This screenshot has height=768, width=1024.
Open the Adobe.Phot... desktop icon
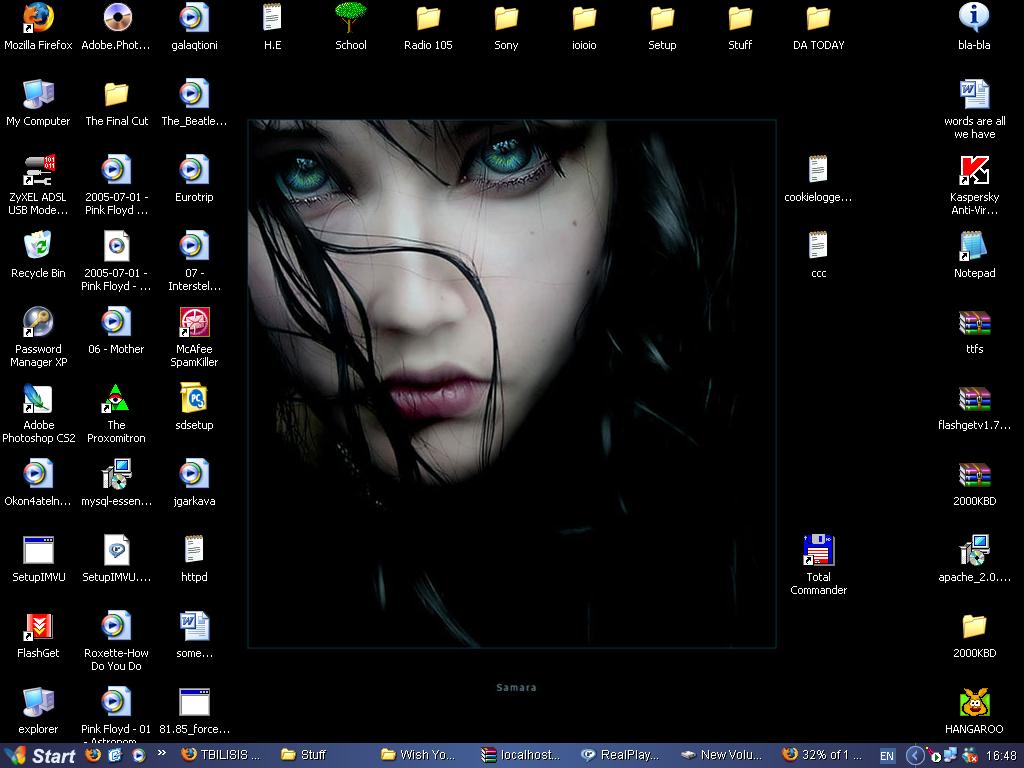pyautogui.click(x=116, y=18)
